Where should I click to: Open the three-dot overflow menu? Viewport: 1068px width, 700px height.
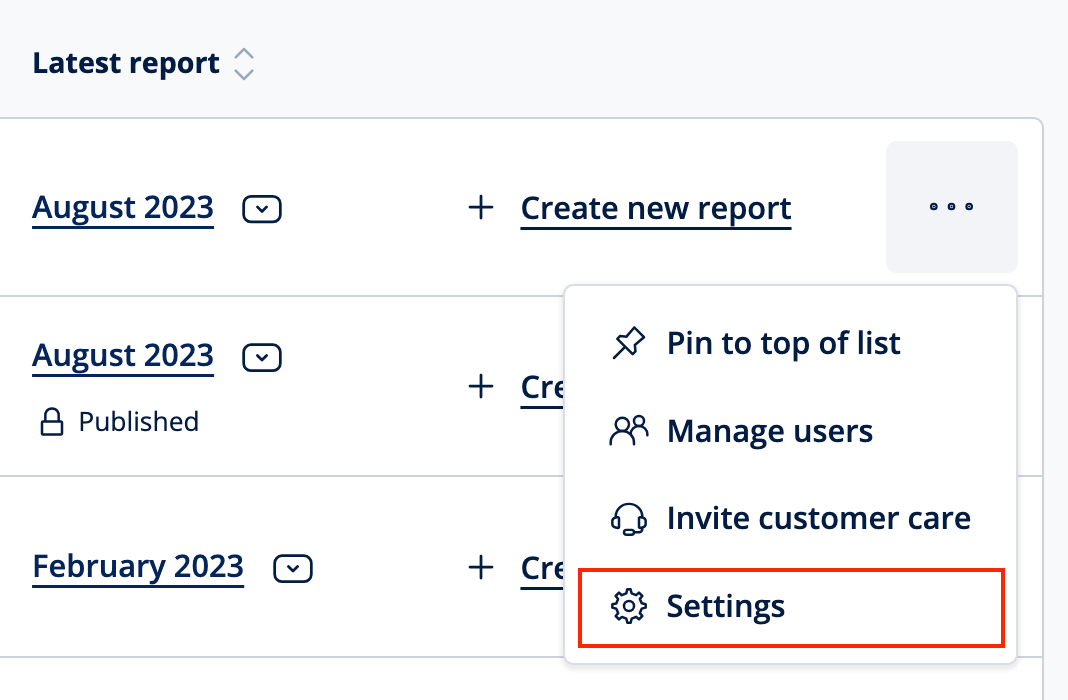951,207
